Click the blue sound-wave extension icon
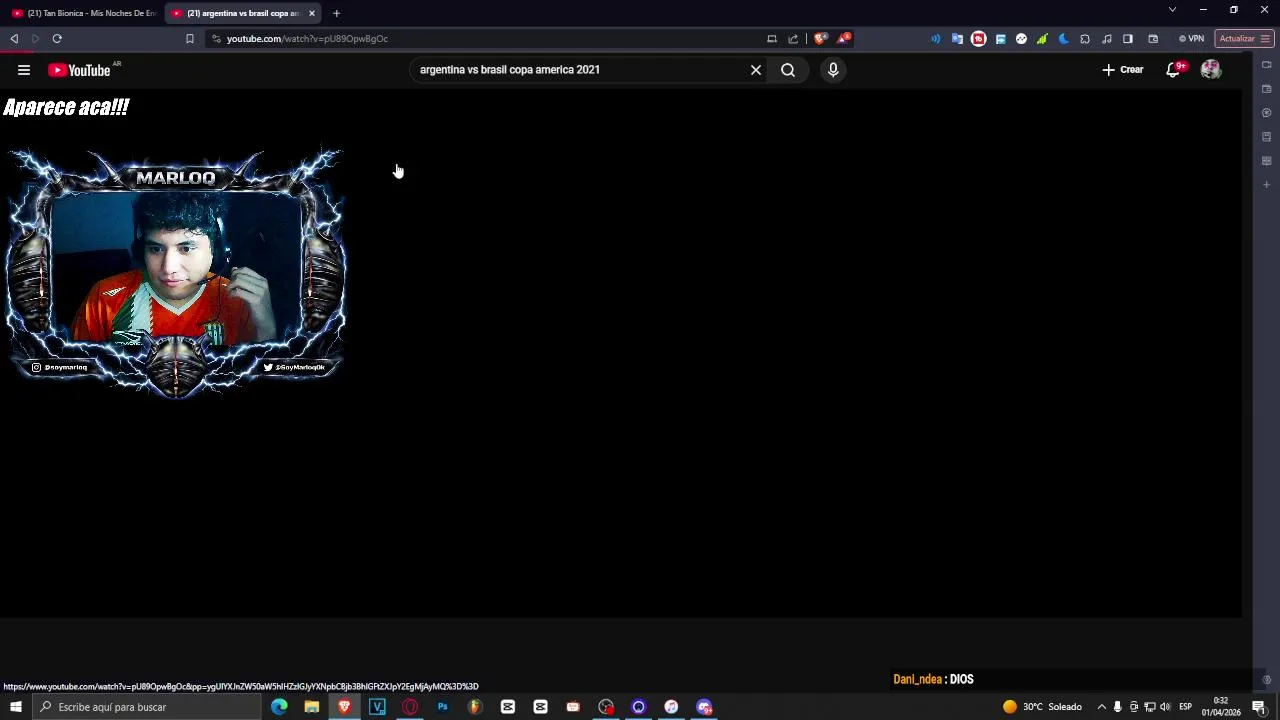The width and height of the screenshot is (1280, 720). (x=936, y=39)
